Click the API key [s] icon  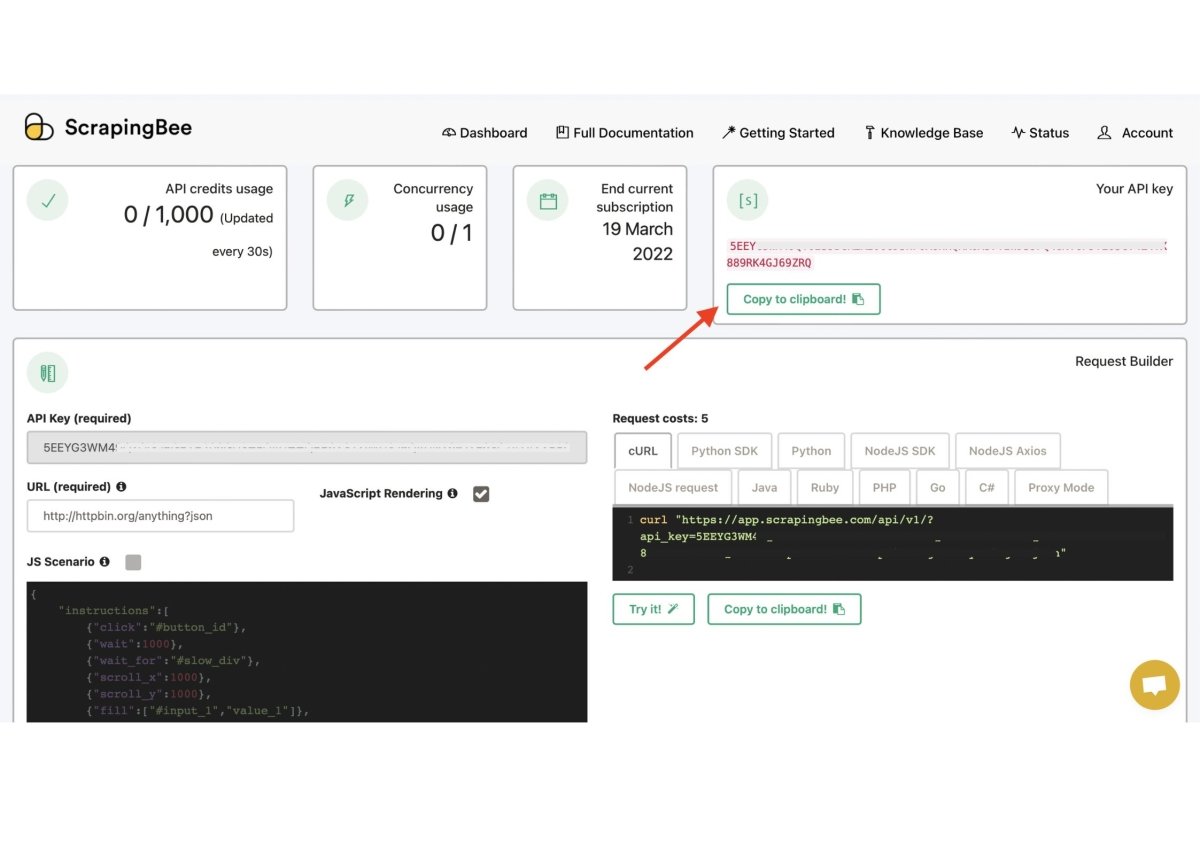click(748, 200)
